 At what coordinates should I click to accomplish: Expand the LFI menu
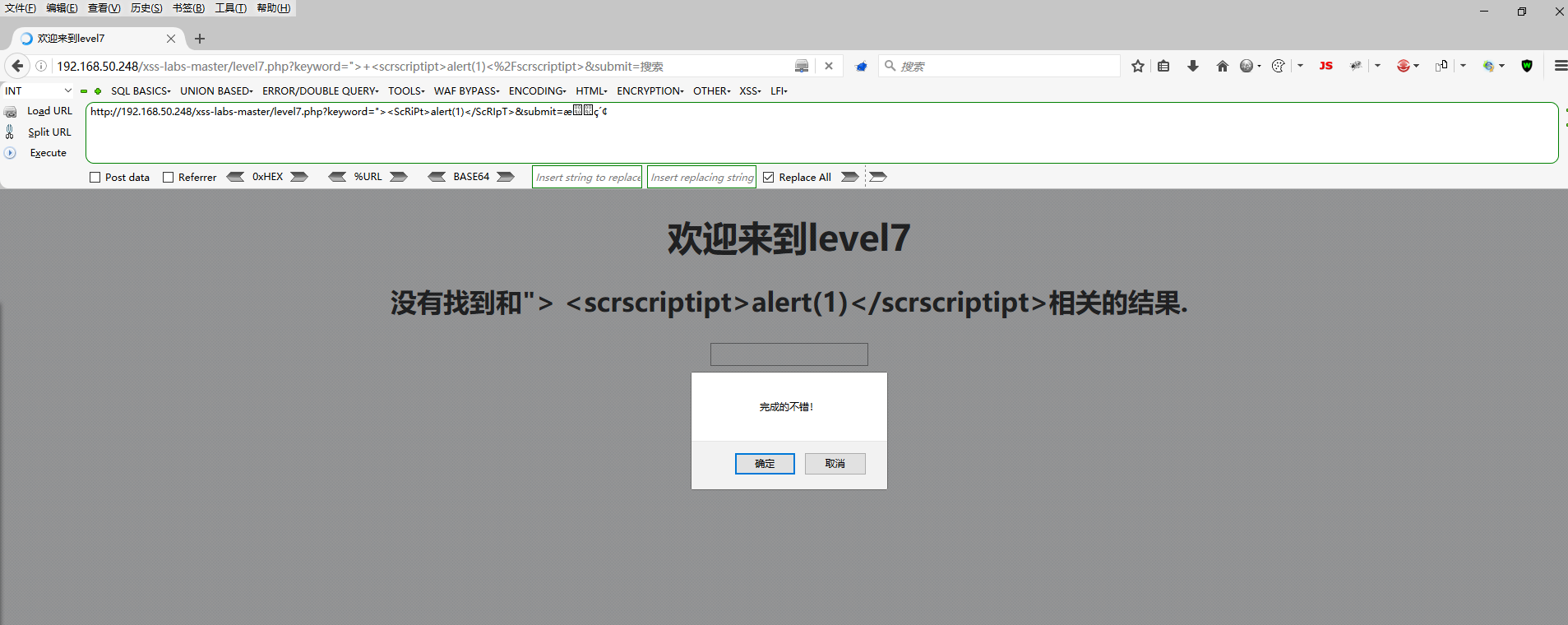(x=779, y=91)
